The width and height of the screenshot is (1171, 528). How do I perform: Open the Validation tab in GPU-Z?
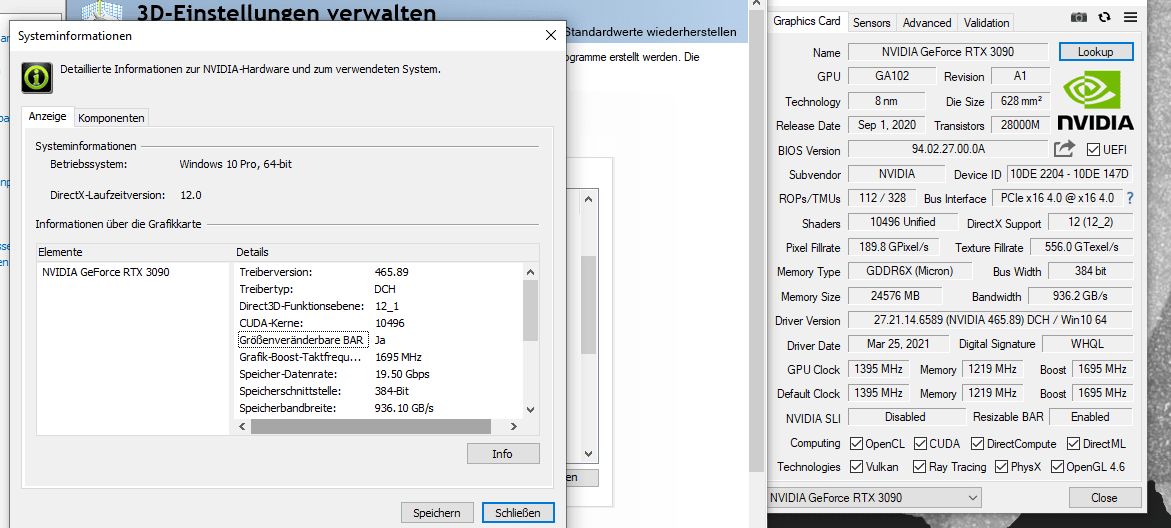[987, 22]
